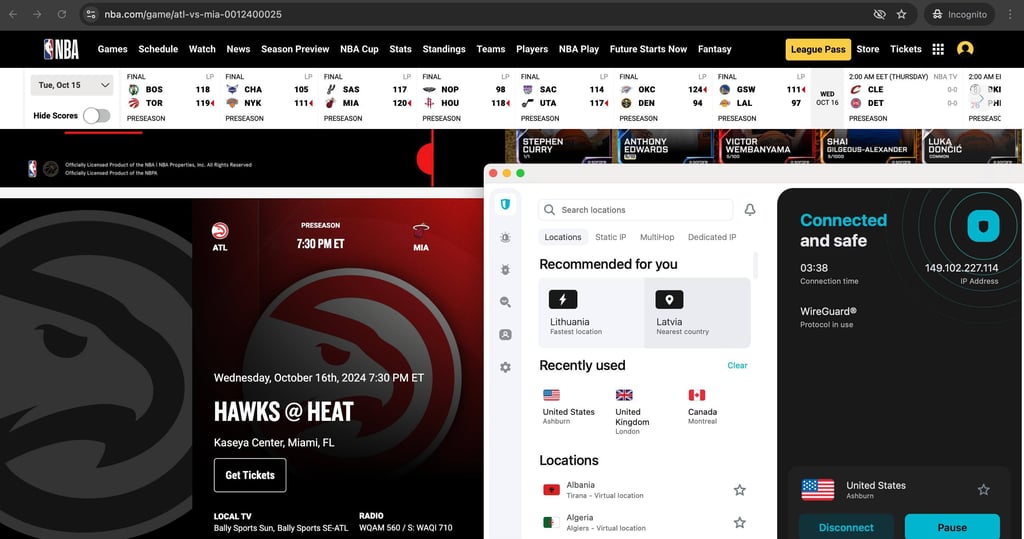Open the Players menu item
This screenshot has height=539, width=1024.
point(532,49)
